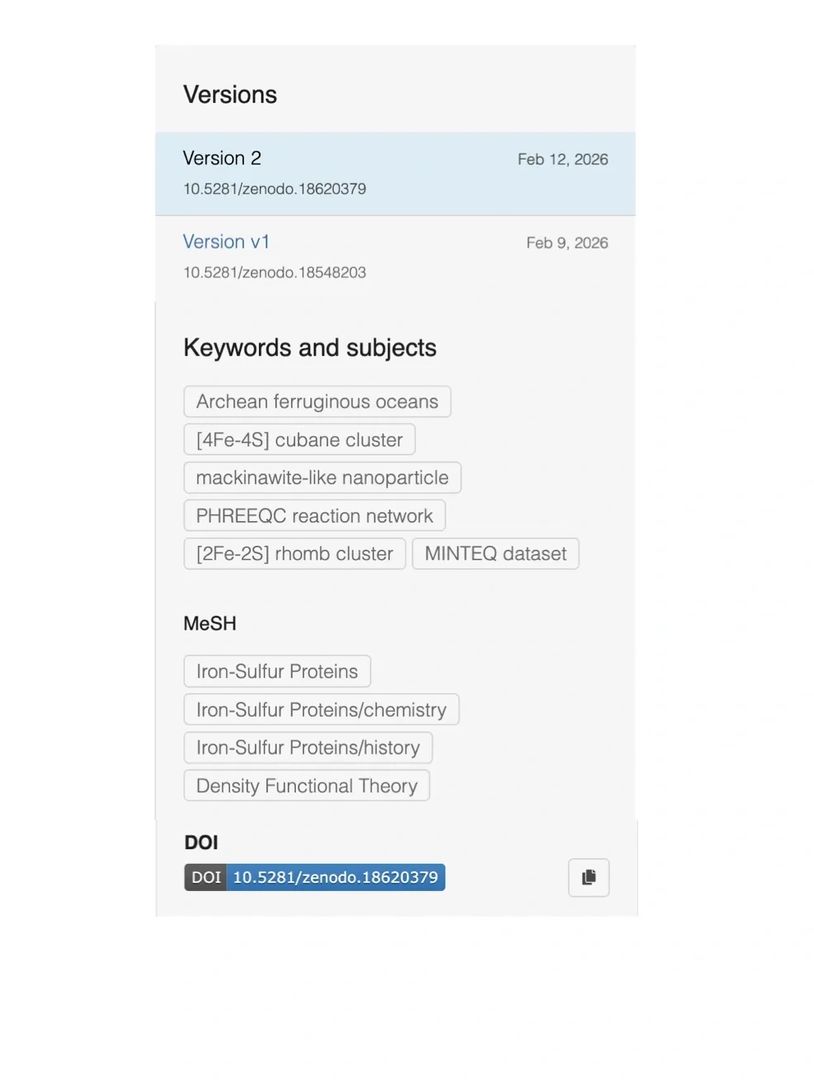
Task: Click the MINTEQ dataset tag
Action: (496, 554)
